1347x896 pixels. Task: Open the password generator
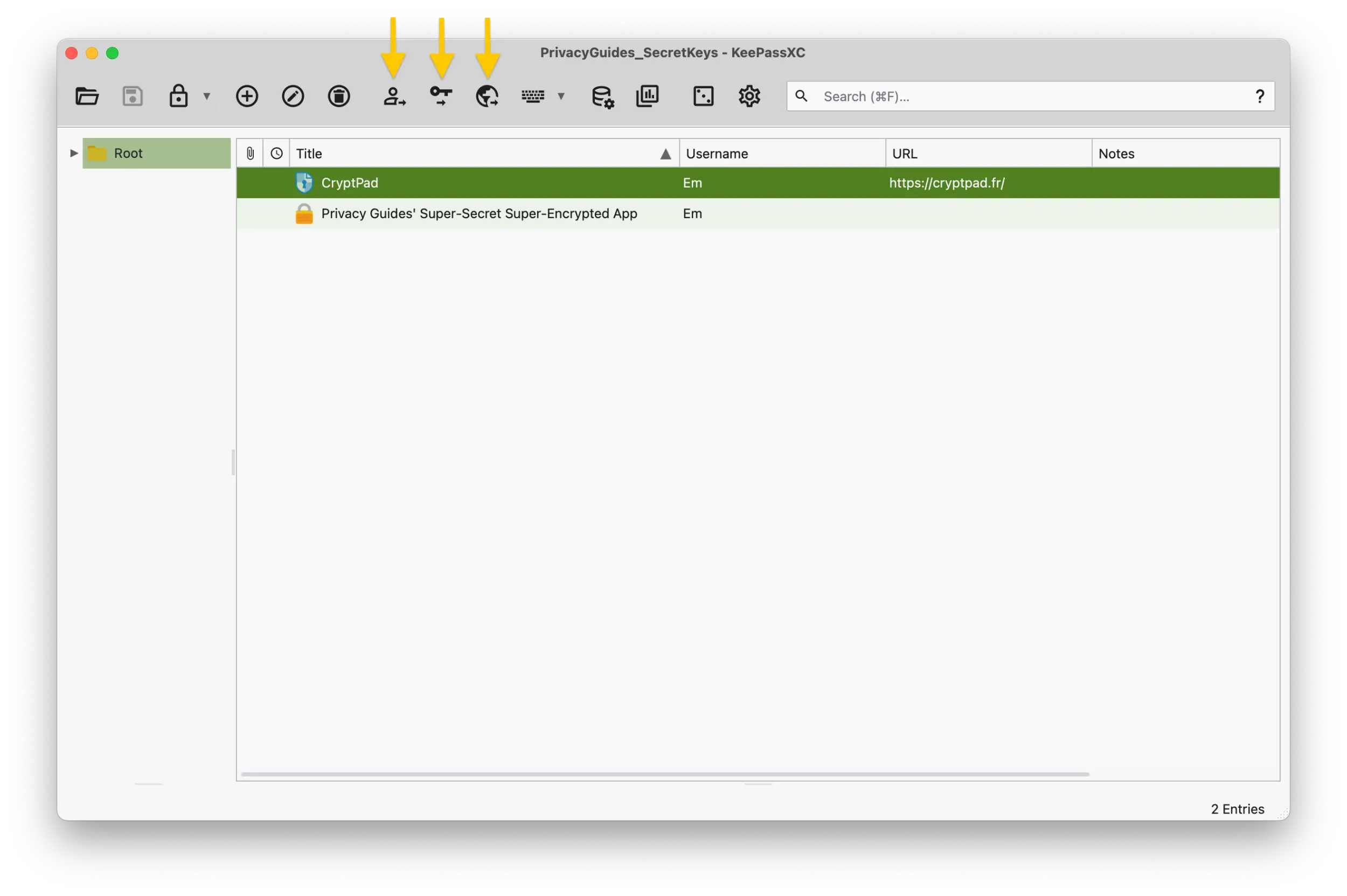[704, 96]
